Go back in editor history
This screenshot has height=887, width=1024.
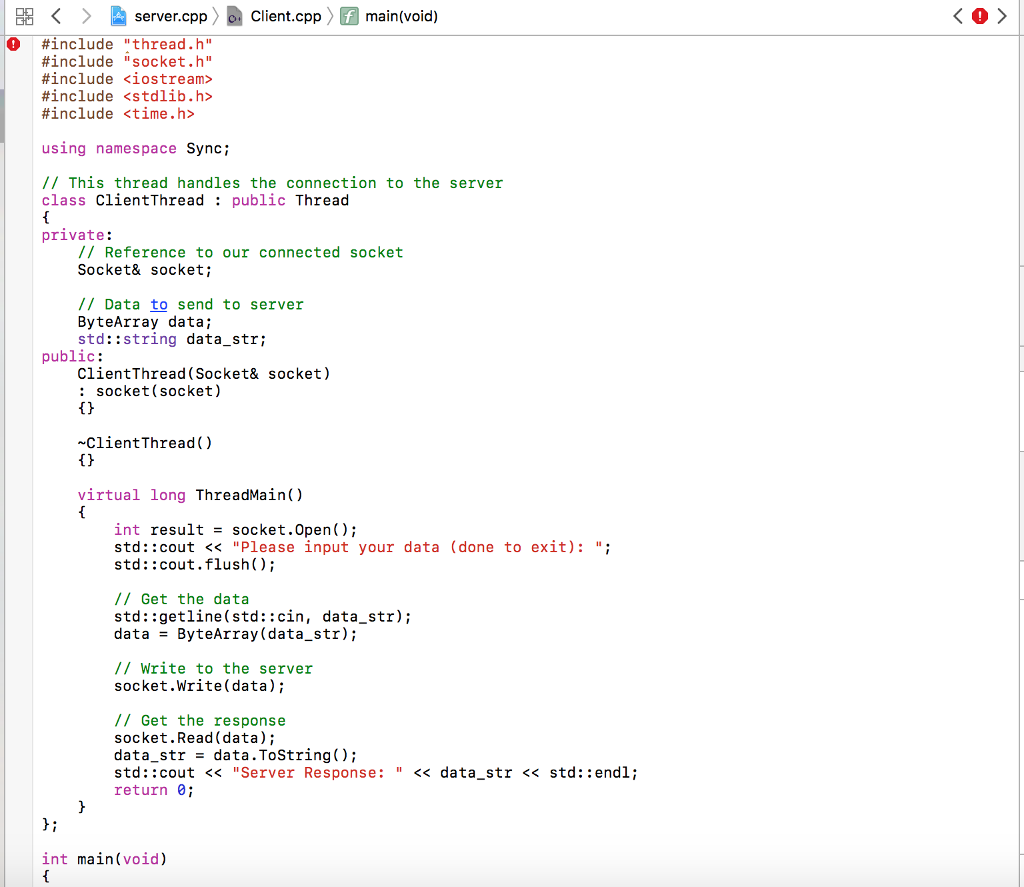(x=57, y=16)
